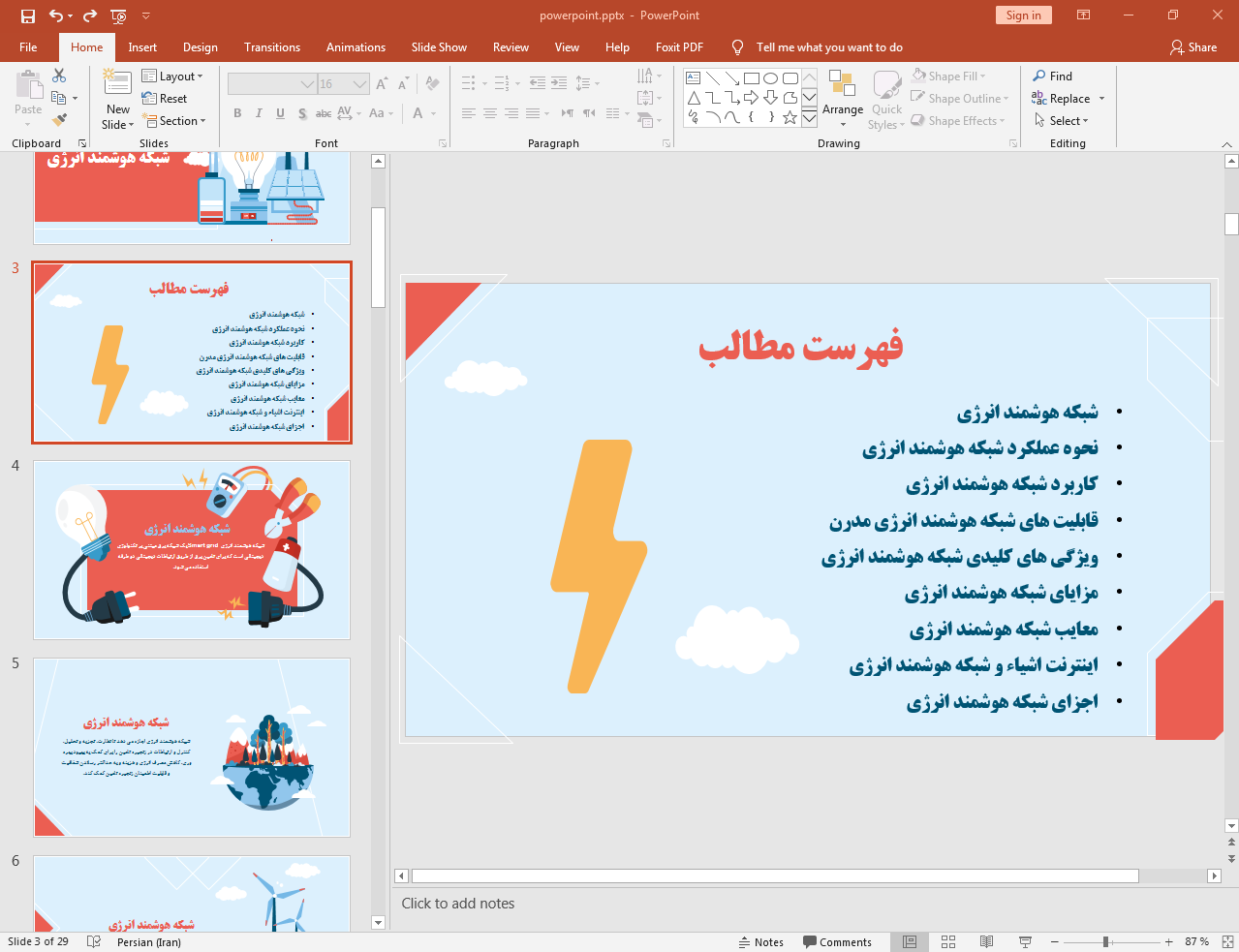Screen dimensions: 1239x952
Task: Toggle the Notes pane
Action: point(760,941)
